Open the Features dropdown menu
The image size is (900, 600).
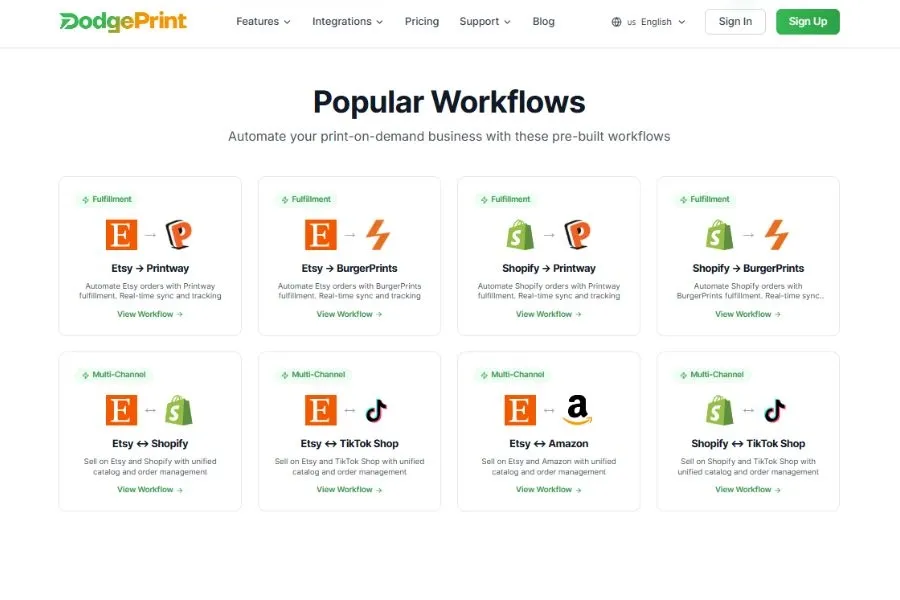[263, 22]
